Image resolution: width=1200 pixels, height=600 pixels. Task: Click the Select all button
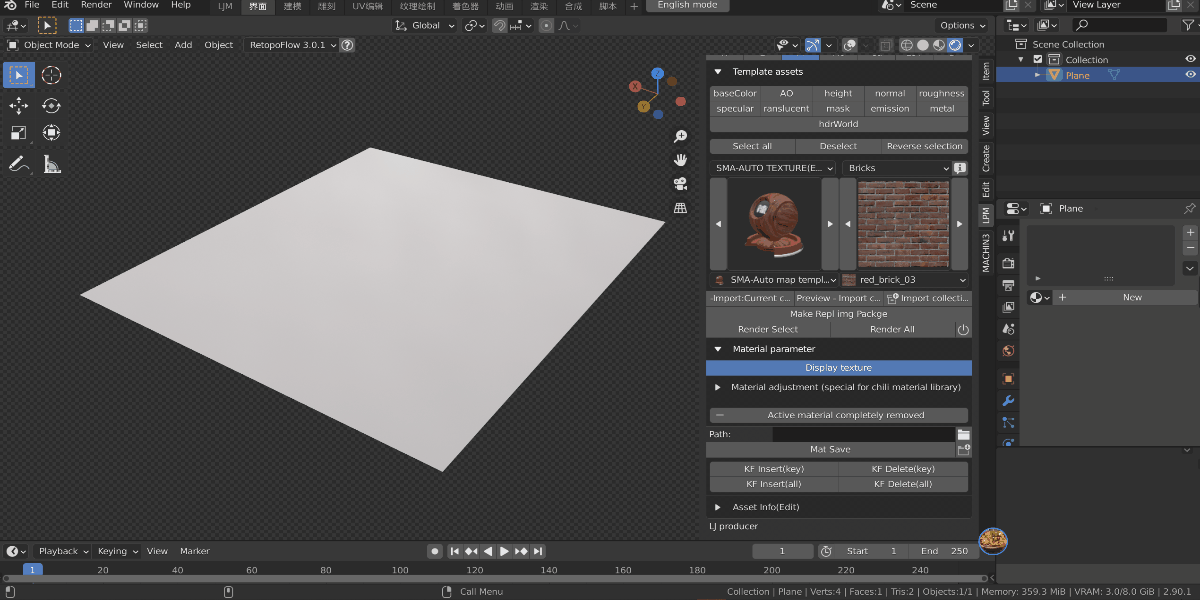tap(752, 146)
